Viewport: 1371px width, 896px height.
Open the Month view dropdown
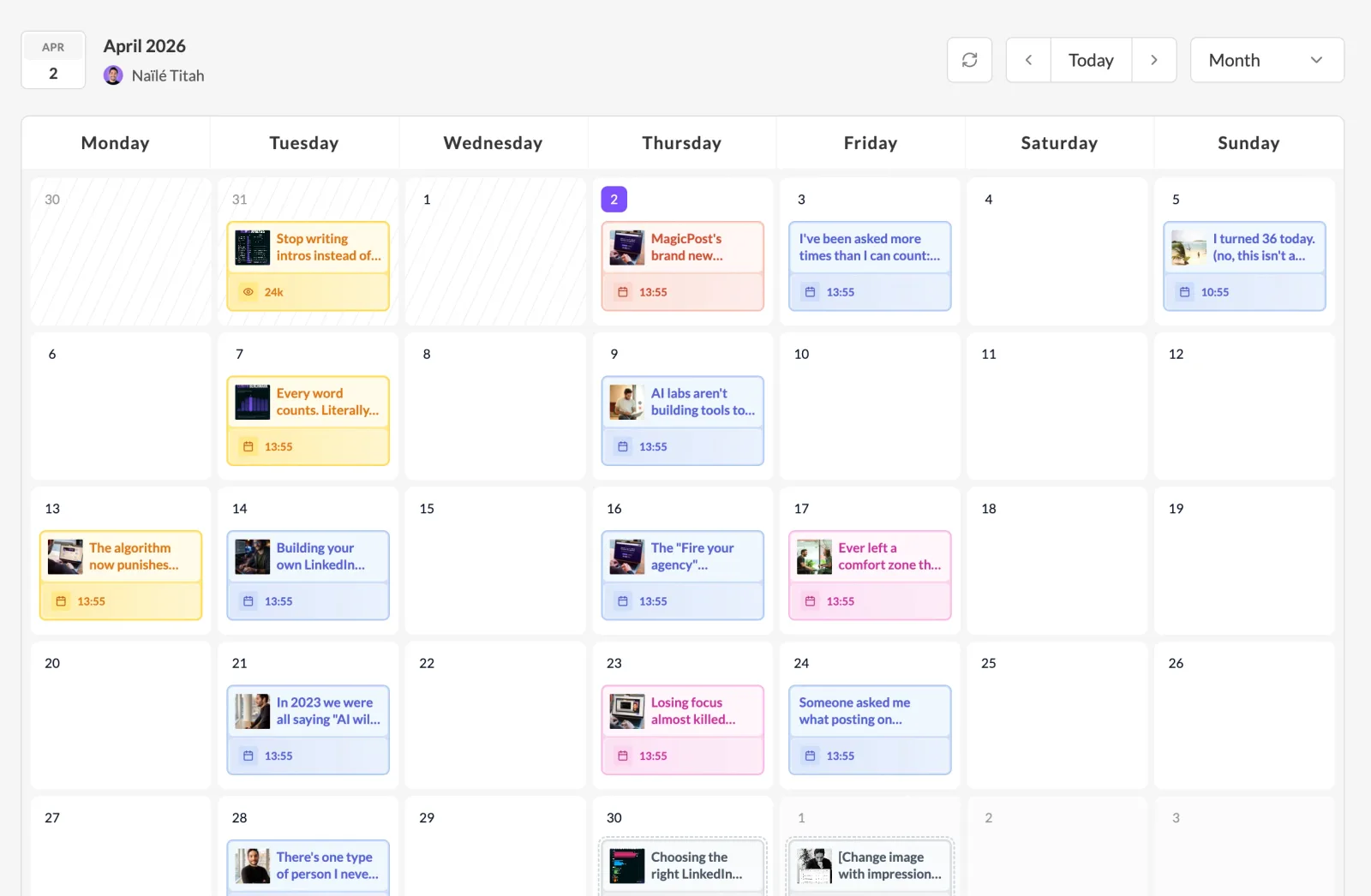[x=1266, y=60]
